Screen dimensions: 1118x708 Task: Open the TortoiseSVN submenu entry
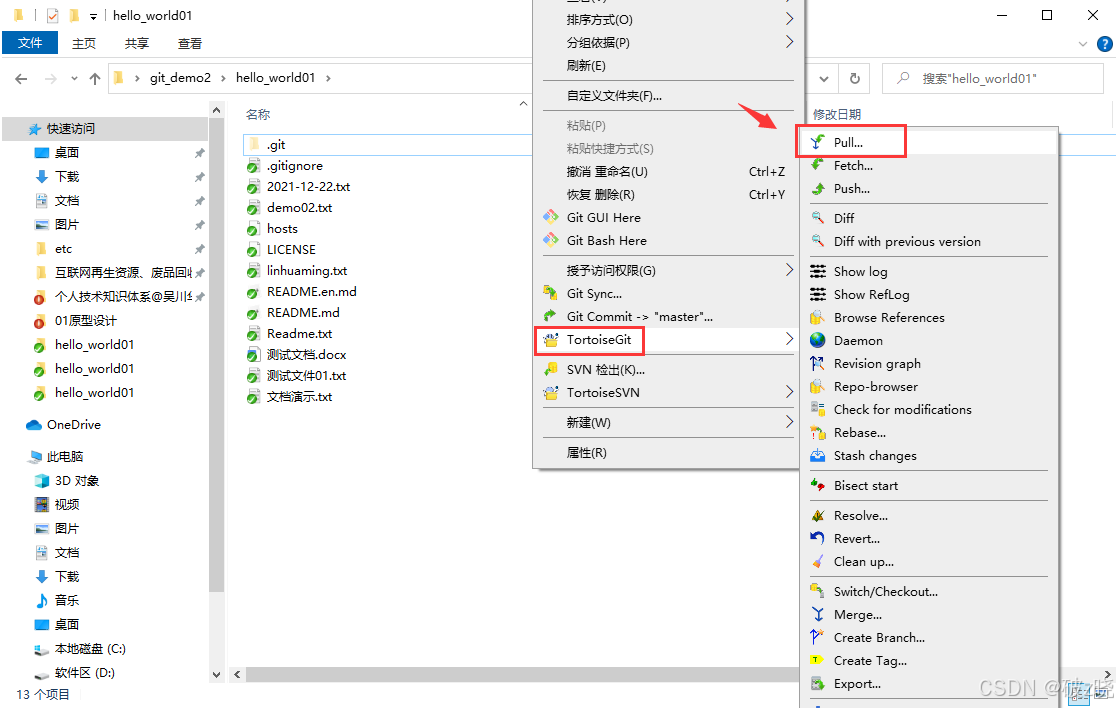[666, 393]
